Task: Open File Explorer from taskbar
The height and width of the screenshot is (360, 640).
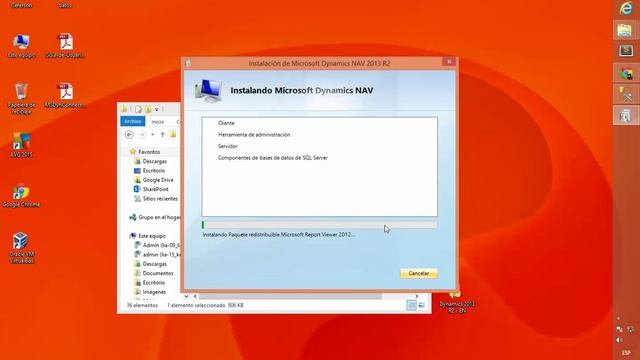Action: tap(624, 31)
